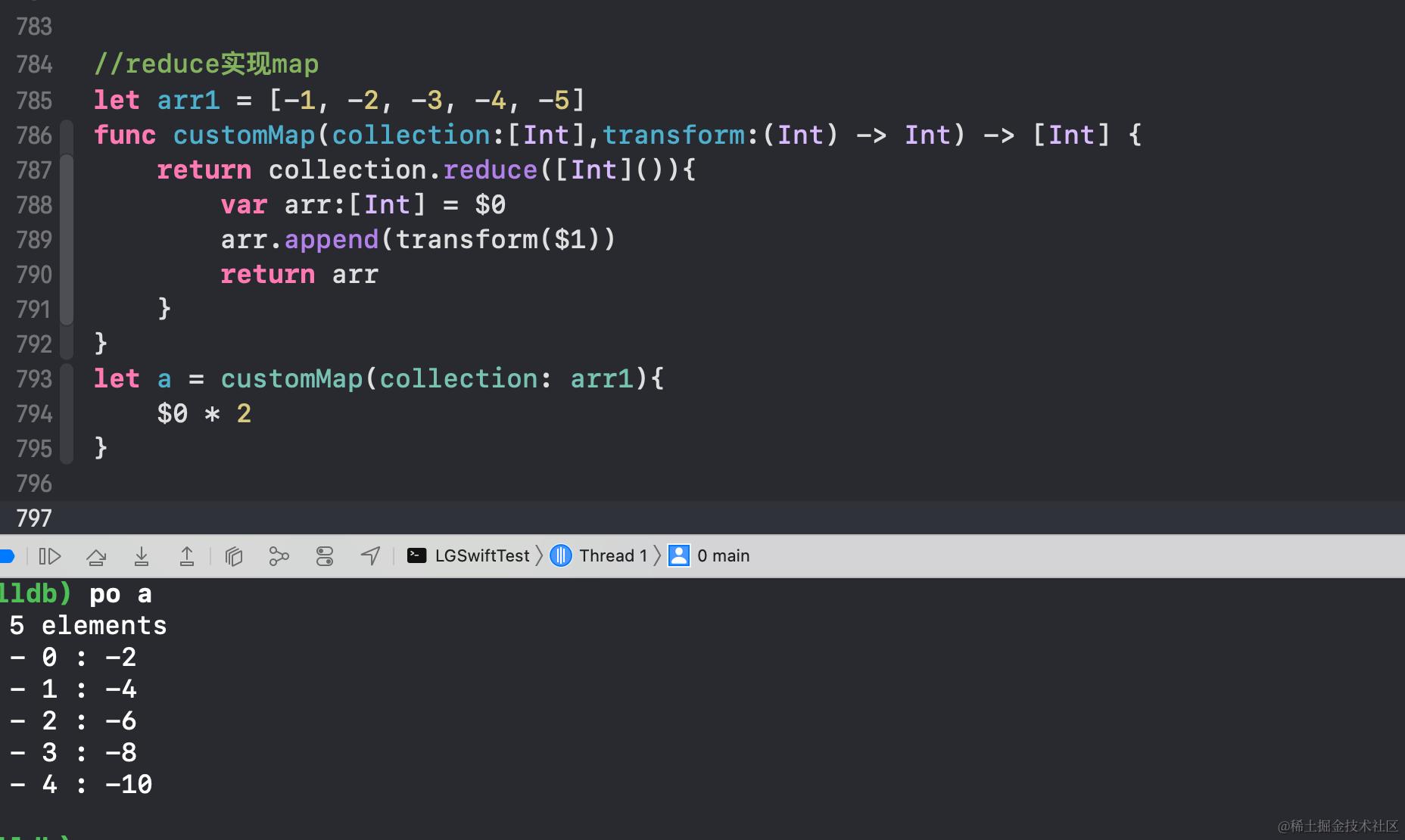Click the "customMap" function name on line 786
This screenshot has height=840, width=1405.
click(244, 135)
